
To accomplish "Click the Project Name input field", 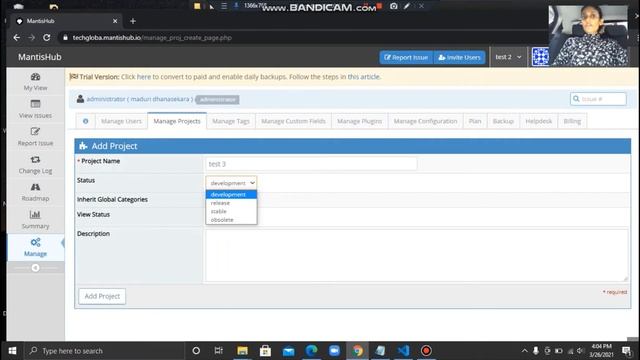I will 311,164.
